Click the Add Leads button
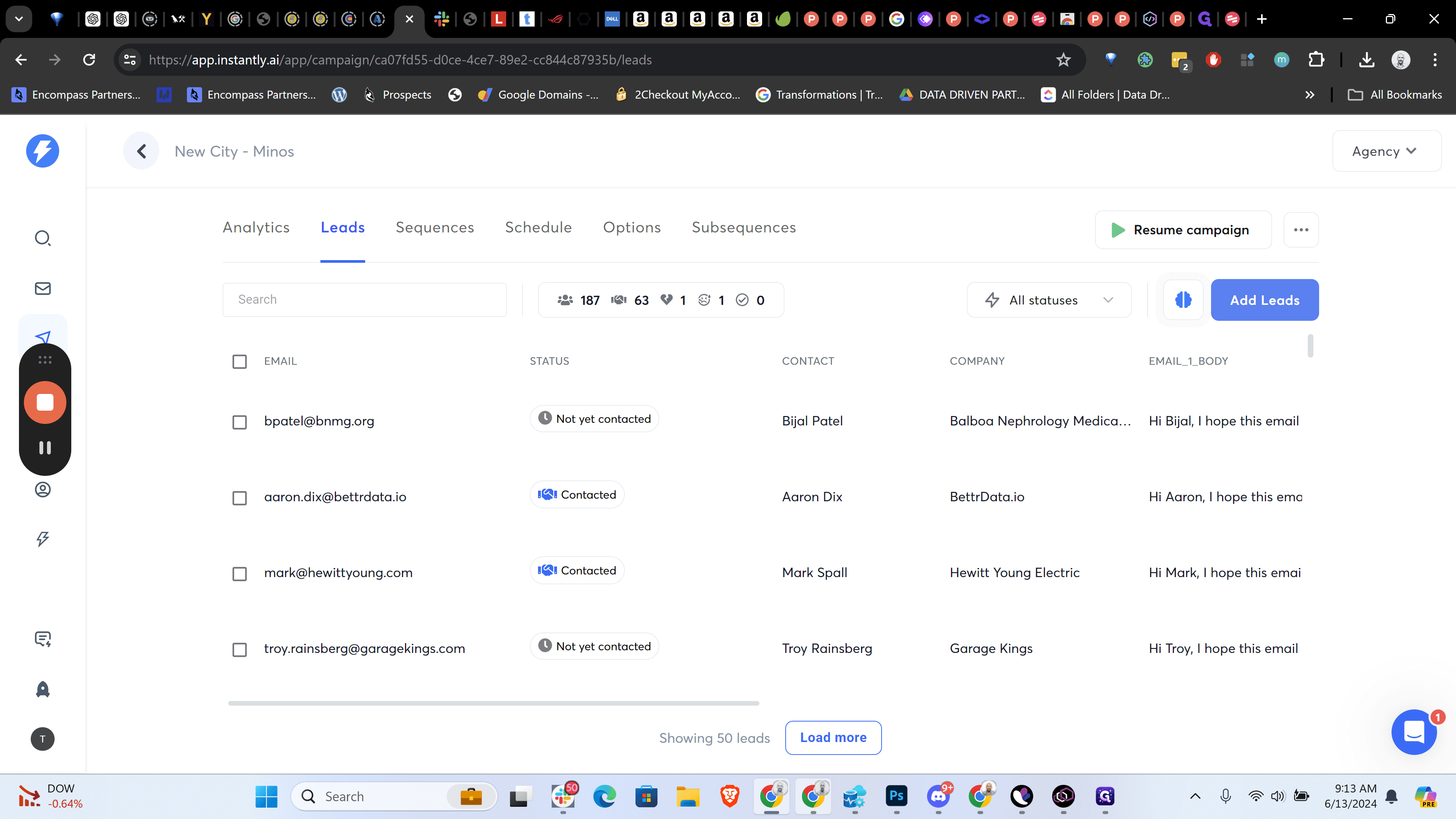Viewport: 1456px width, 819px height. [x=1265, y=300]
